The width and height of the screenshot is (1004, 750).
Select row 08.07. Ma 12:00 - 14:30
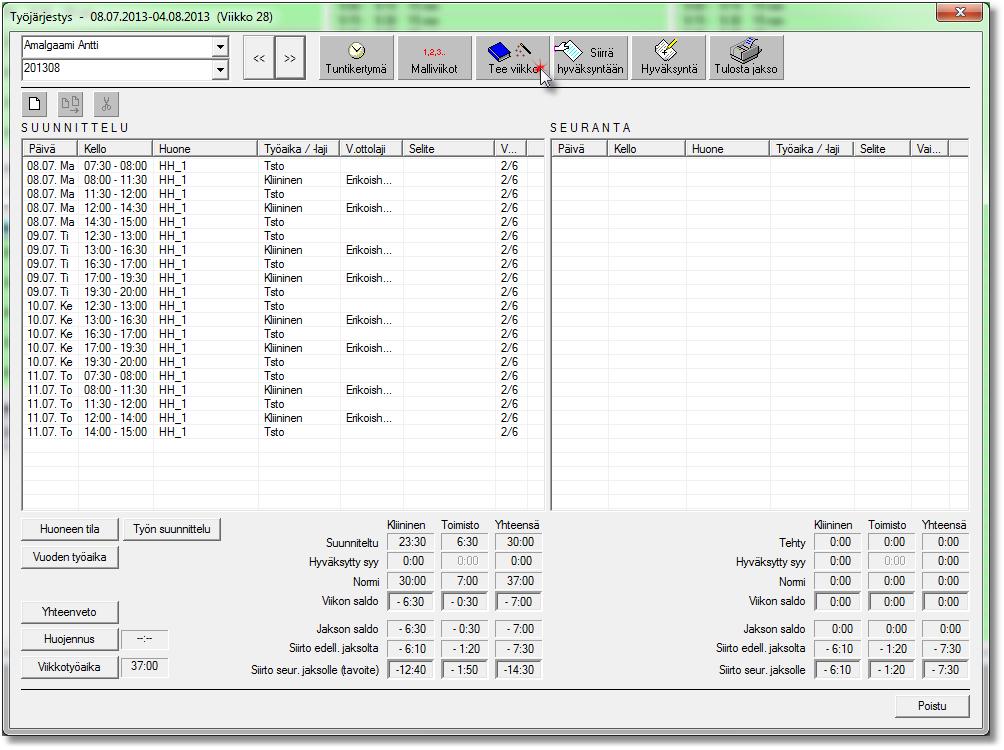[x=283, y=208]
